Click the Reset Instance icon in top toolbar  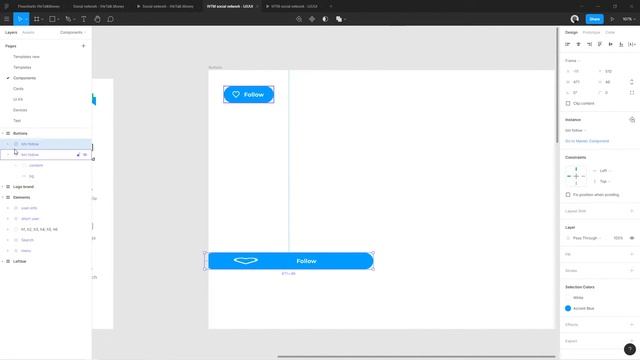pos(299,19)
